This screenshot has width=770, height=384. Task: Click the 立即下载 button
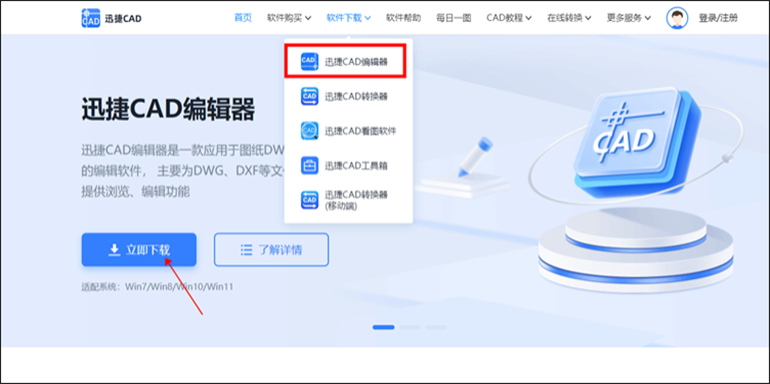[139, 250]
